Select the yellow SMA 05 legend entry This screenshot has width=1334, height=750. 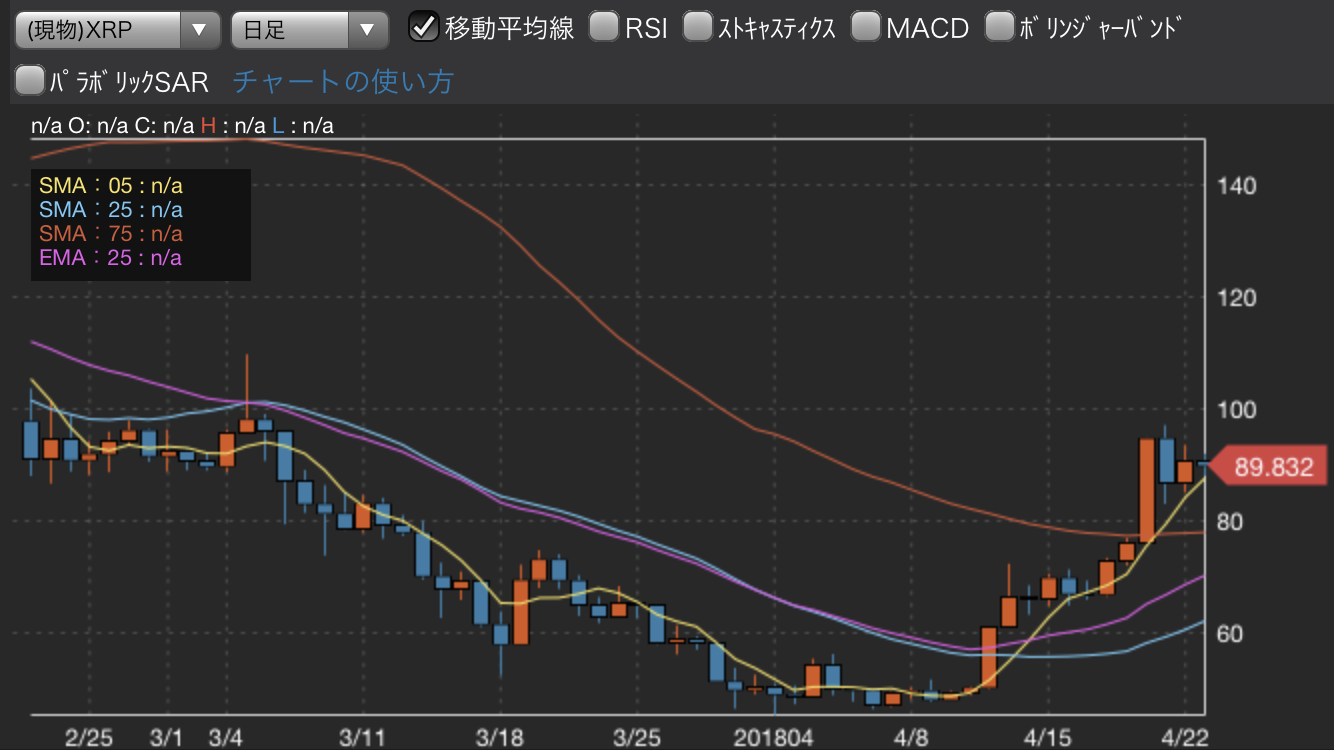click(x=111, y=185)
